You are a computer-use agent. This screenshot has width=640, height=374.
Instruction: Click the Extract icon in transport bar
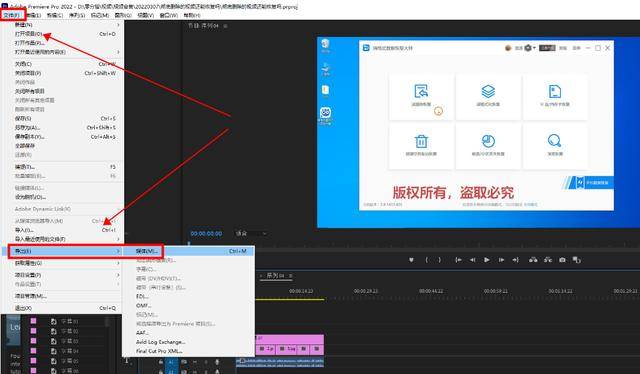[548, 260]
